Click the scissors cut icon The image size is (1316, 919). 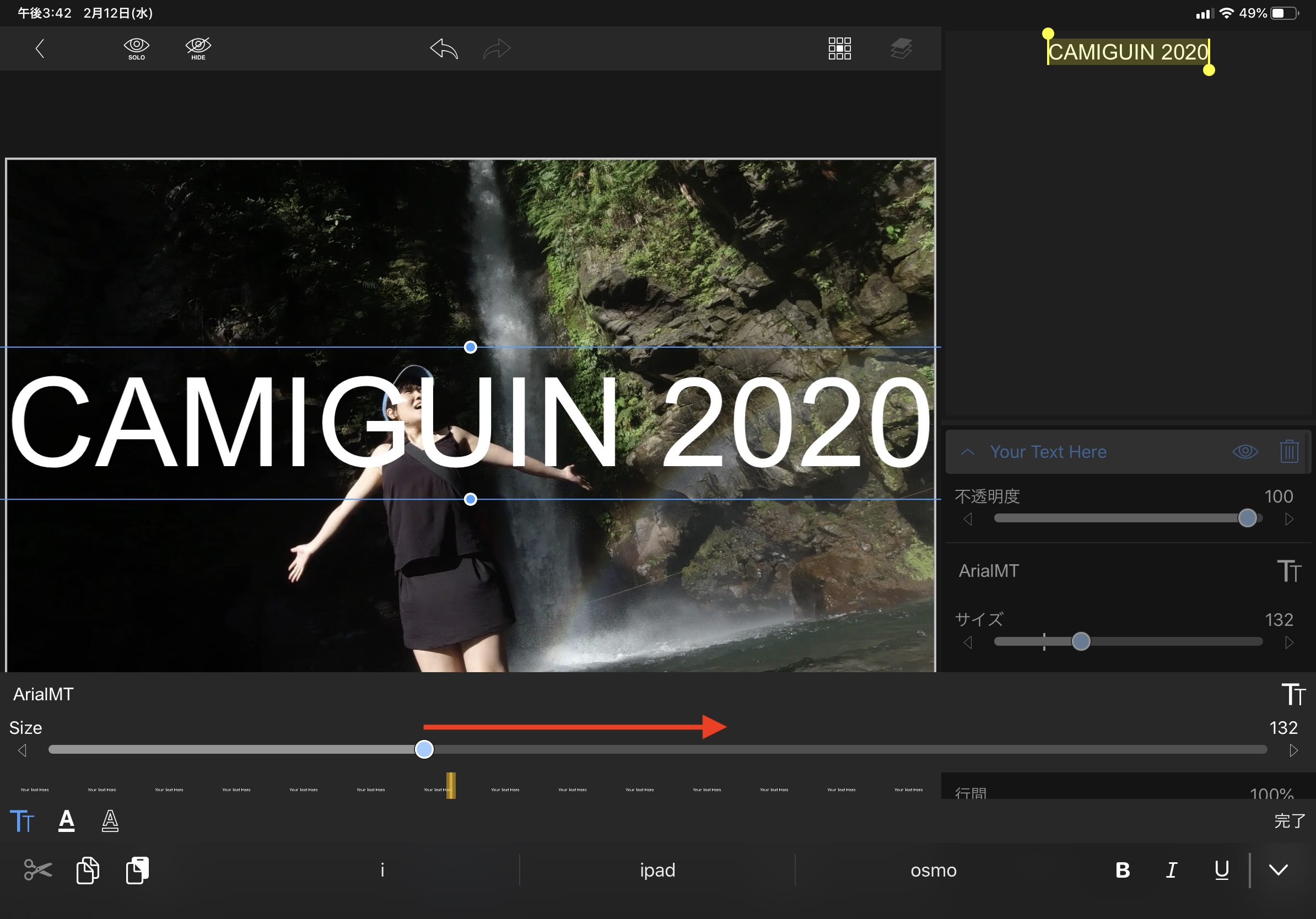38,870
